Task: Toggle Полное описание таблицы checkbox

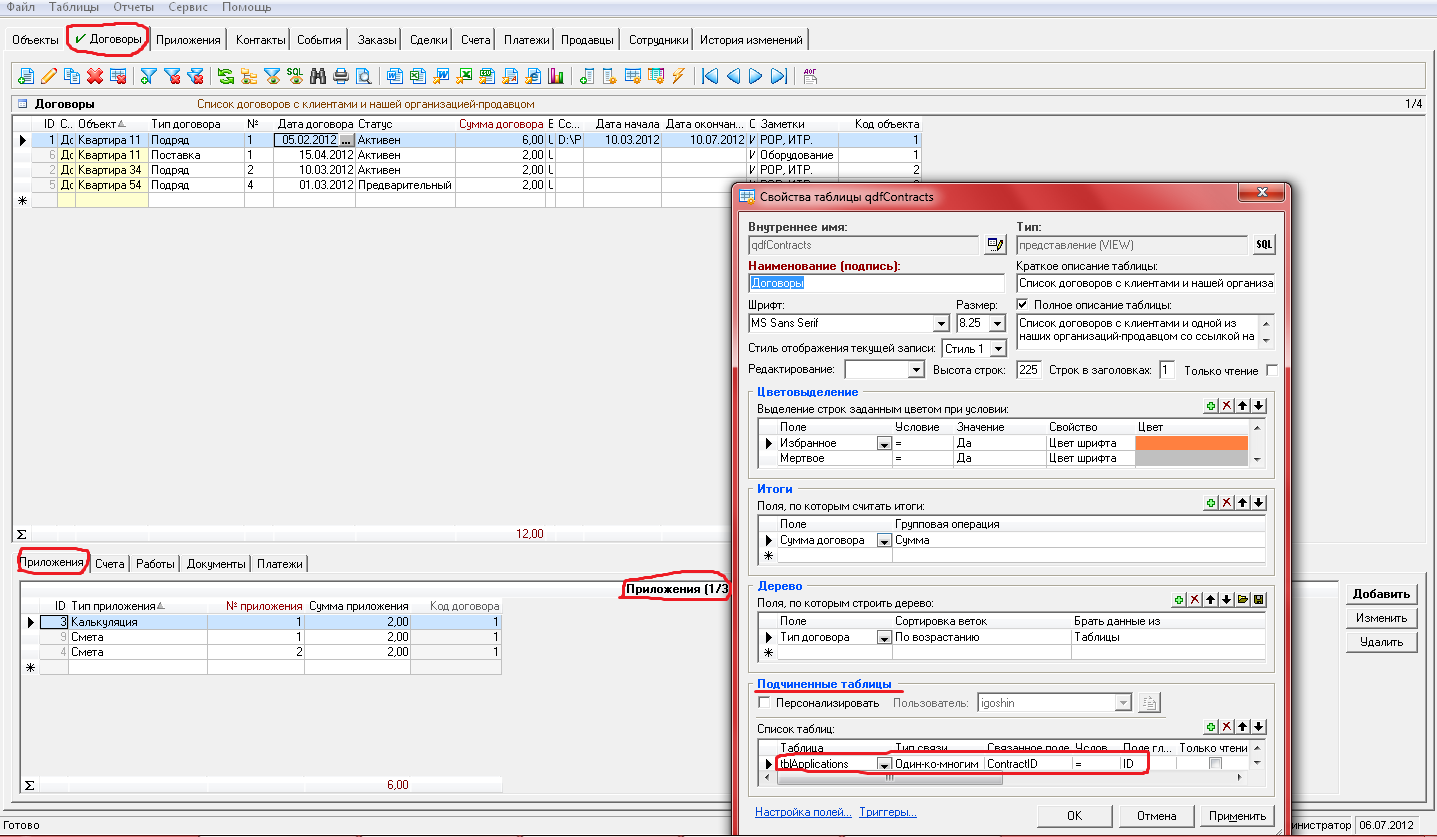Action: 1023,304
